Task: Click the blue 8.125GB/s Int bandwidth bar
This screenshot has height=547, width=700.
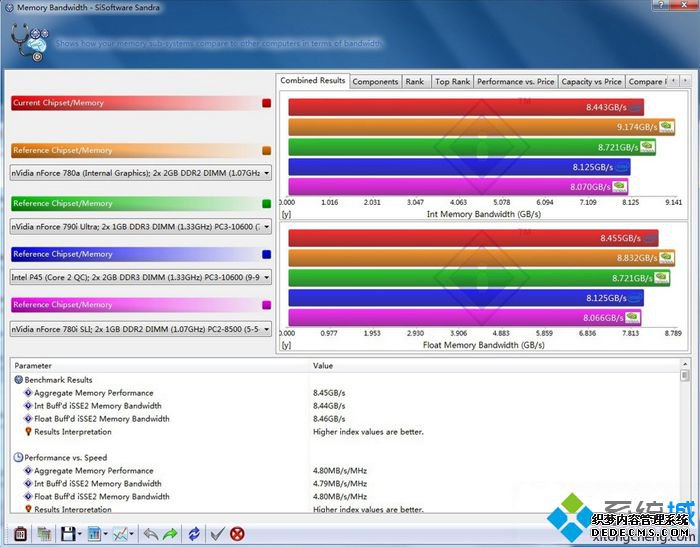Action: point(459,167)
